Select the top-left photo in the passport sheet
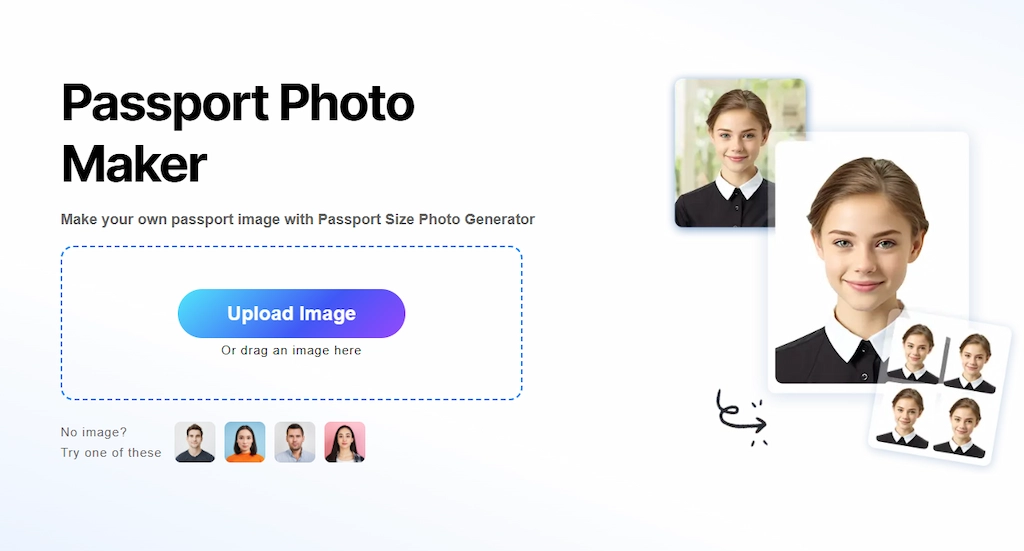The width and height of the screenshot is (1024, 551). coord(916,353)
